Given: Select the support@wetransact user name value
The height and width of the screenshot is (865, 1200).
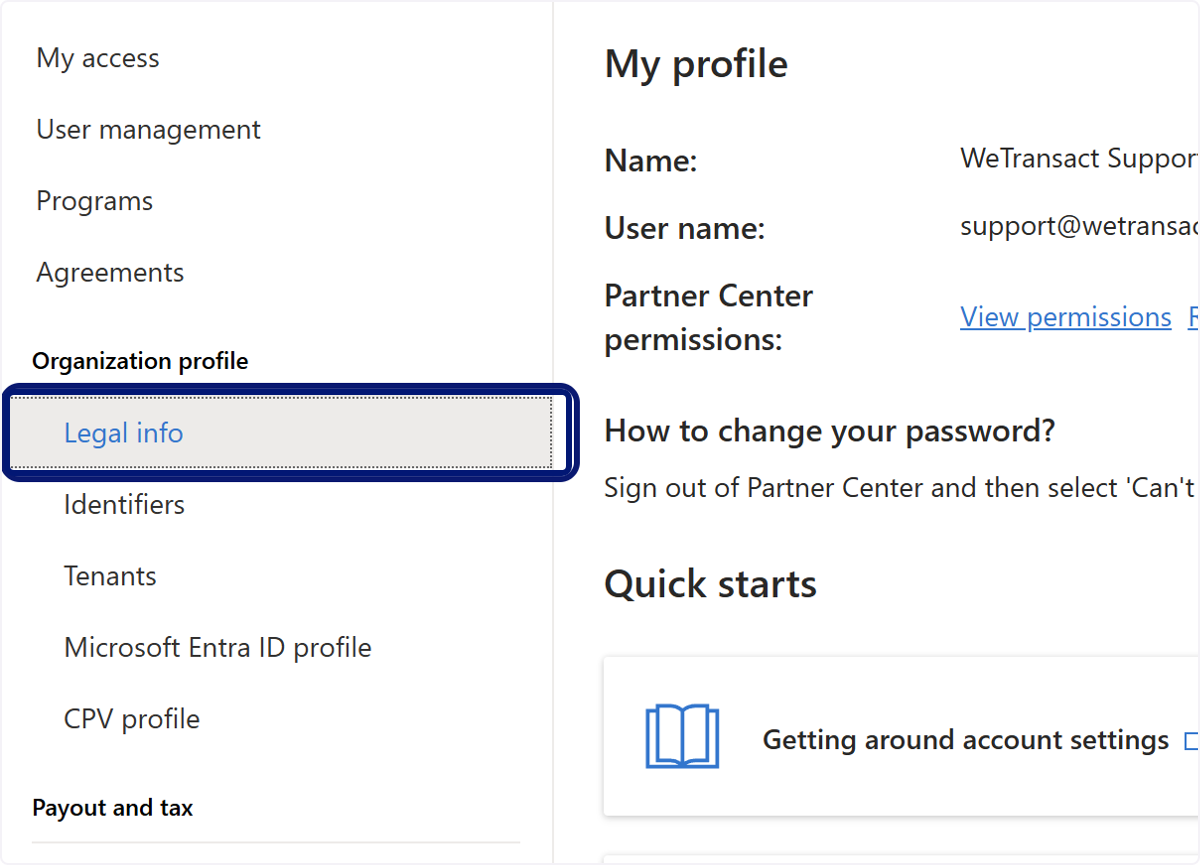Looking at the screenshot, I should point(1079,226).
